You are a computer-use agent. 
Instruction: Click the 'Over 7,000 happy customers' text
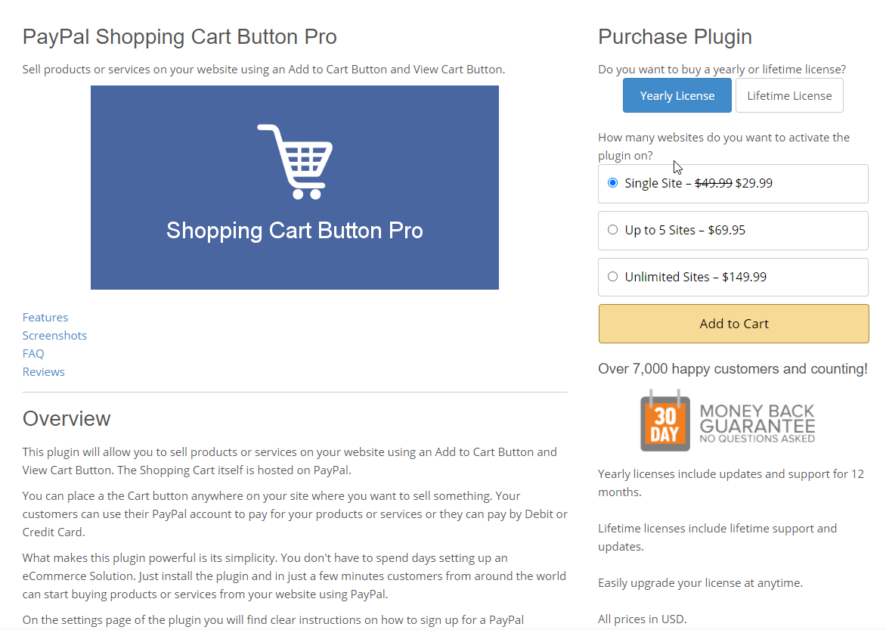click(733, 368)
